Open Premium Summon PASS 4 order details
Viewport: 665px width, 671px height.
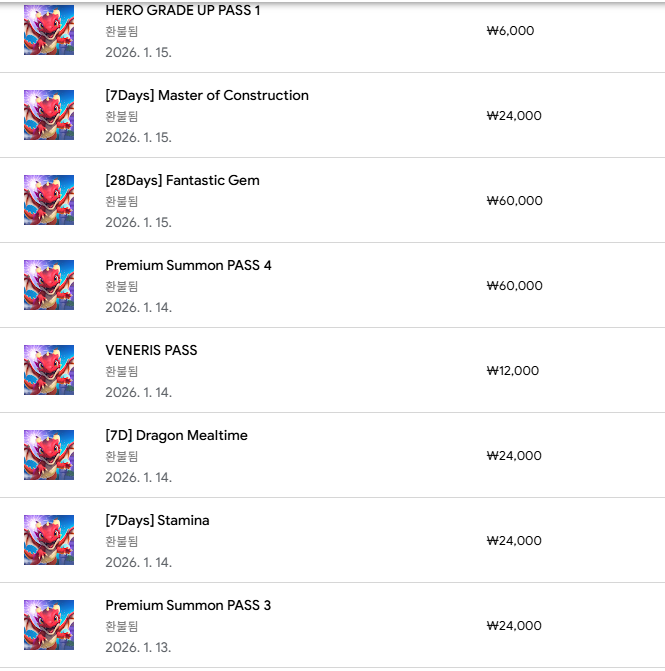(188, 266)
